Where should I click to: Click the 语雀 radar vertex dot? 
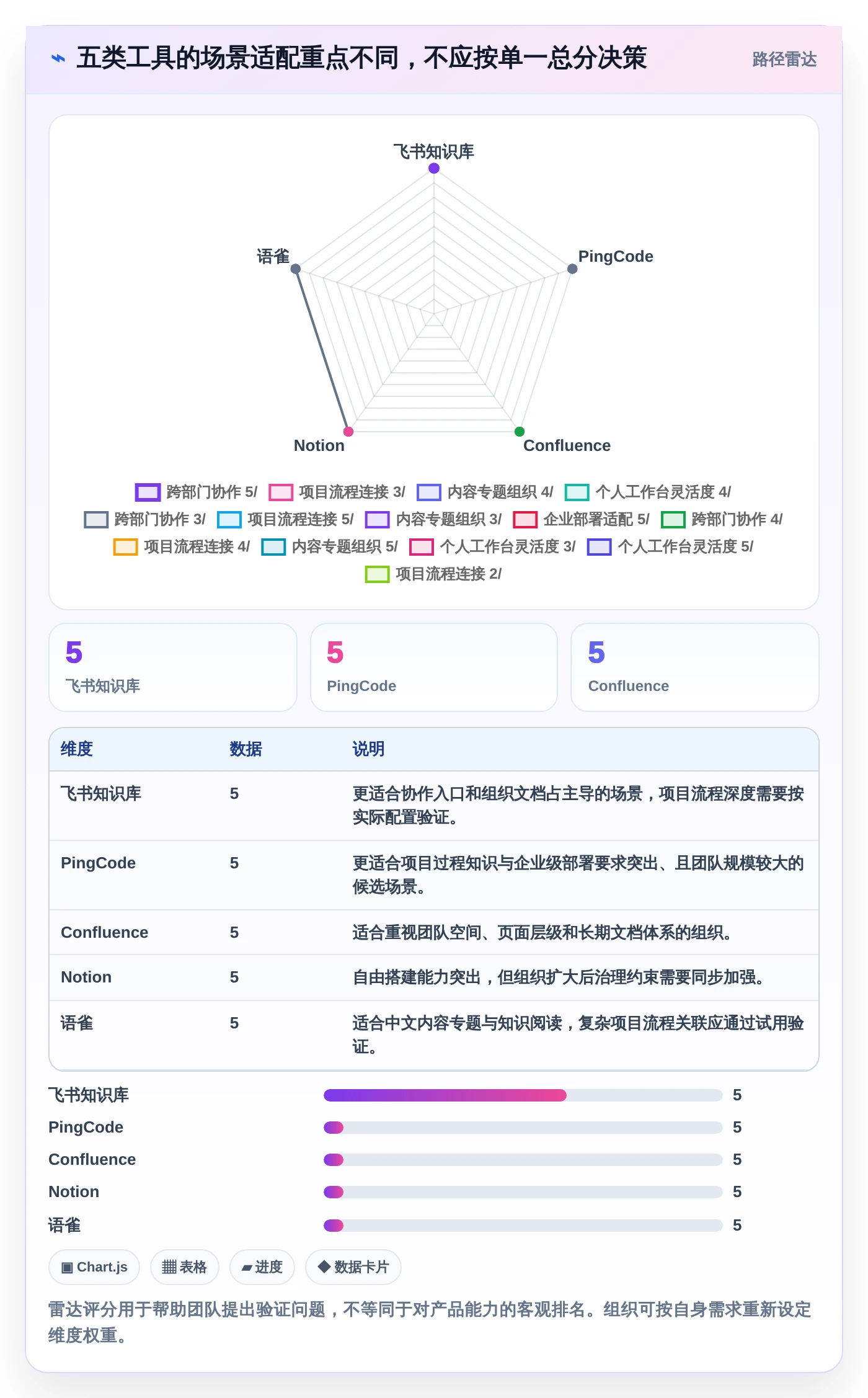296,269
